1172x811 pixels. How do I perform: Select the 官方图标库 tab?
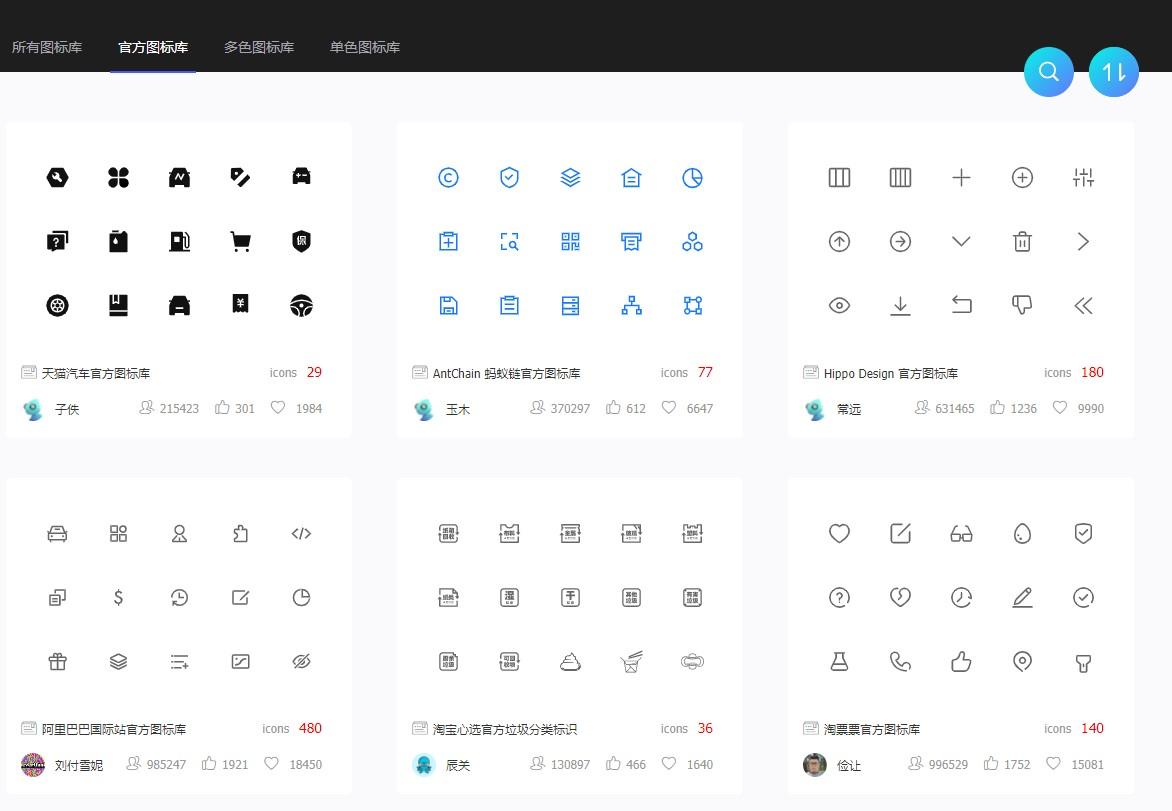coord(153,47)
